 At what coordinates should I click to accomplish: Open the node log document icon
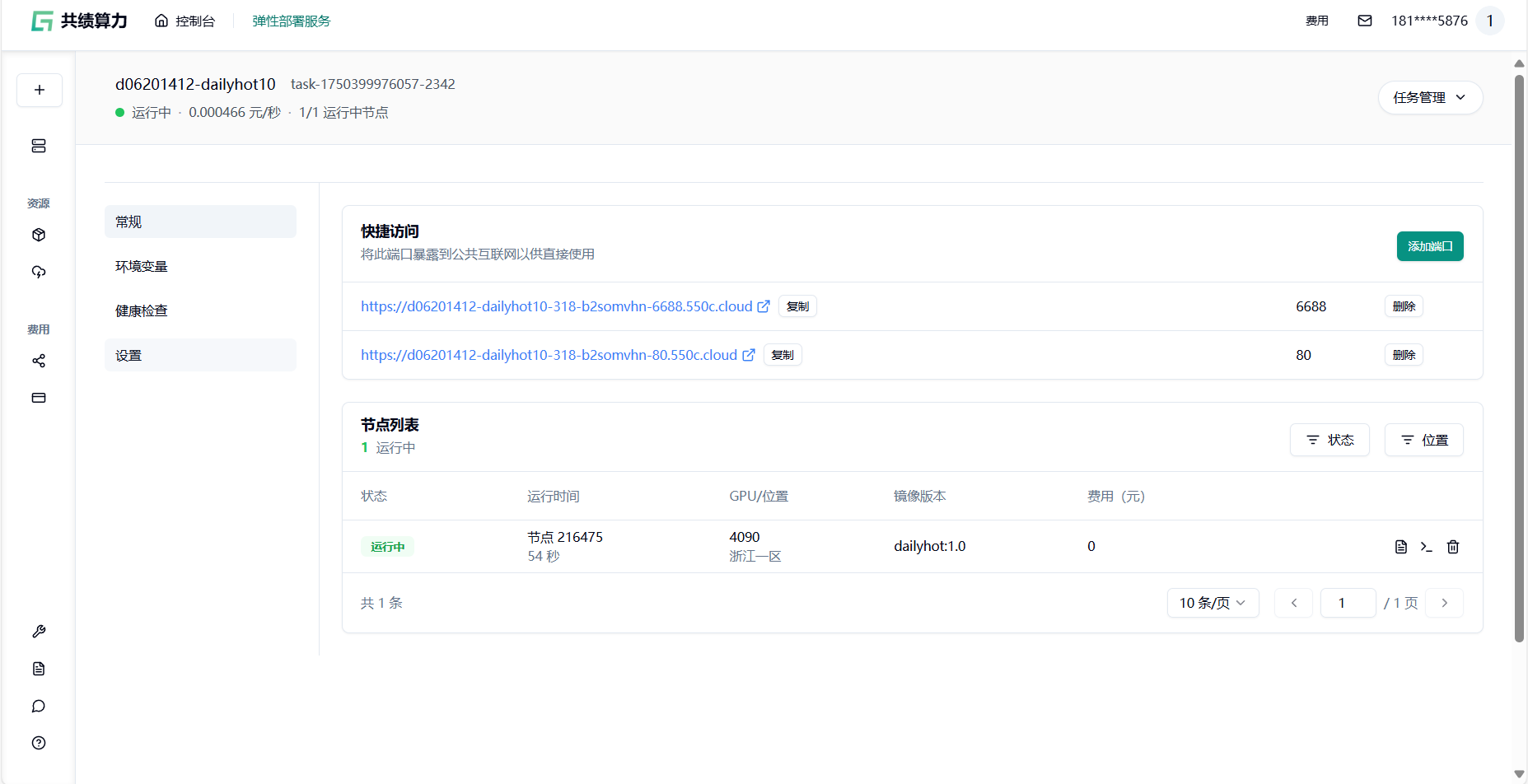(x=1400, y=547)
